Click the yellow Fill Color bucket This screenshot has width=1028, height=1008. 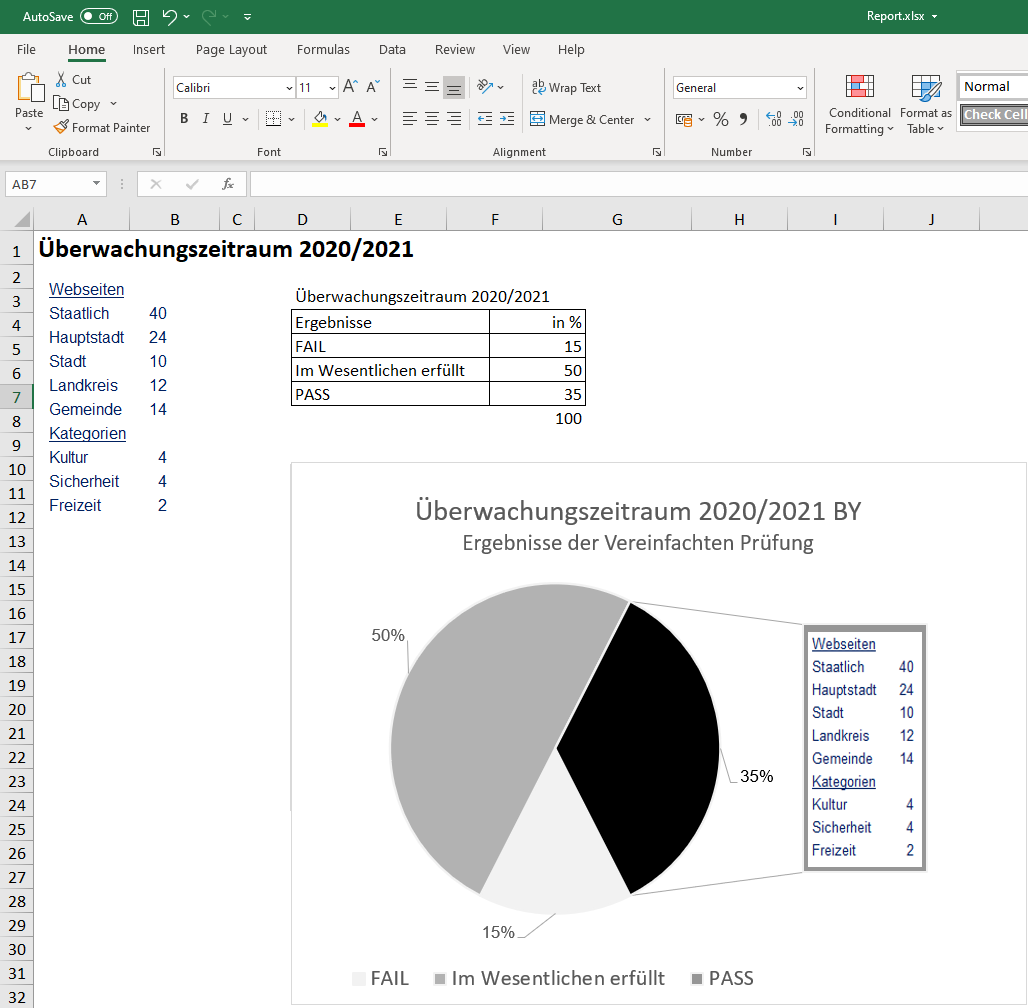pyautogui.click(x=320, y=119)
